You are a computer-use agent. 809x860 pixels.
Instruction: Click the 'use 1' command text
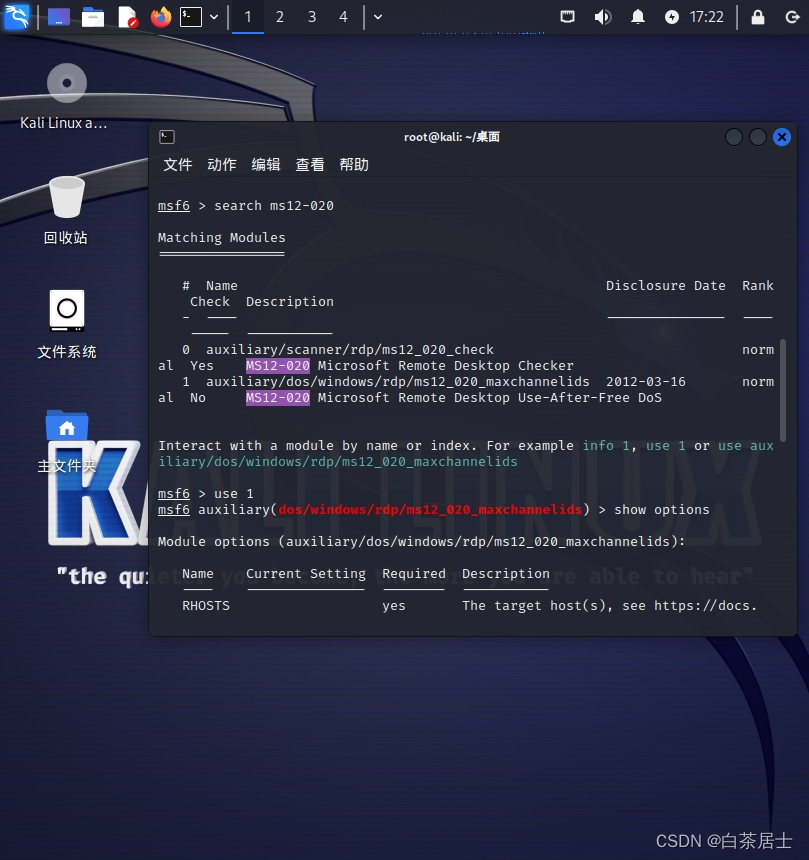point(234,494)
